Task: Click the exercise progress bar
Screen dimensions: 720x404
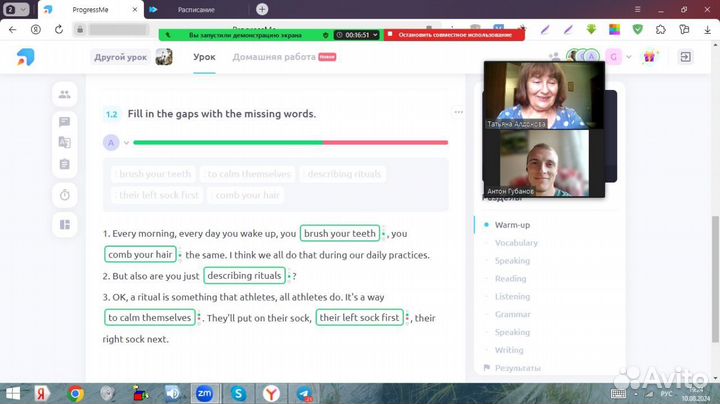Action: click(290, 143)
